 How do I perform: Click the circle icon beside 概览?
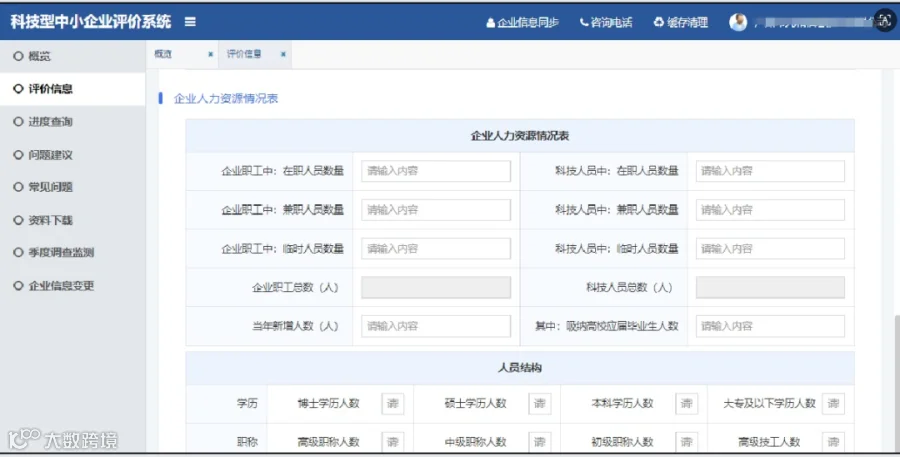18,56
